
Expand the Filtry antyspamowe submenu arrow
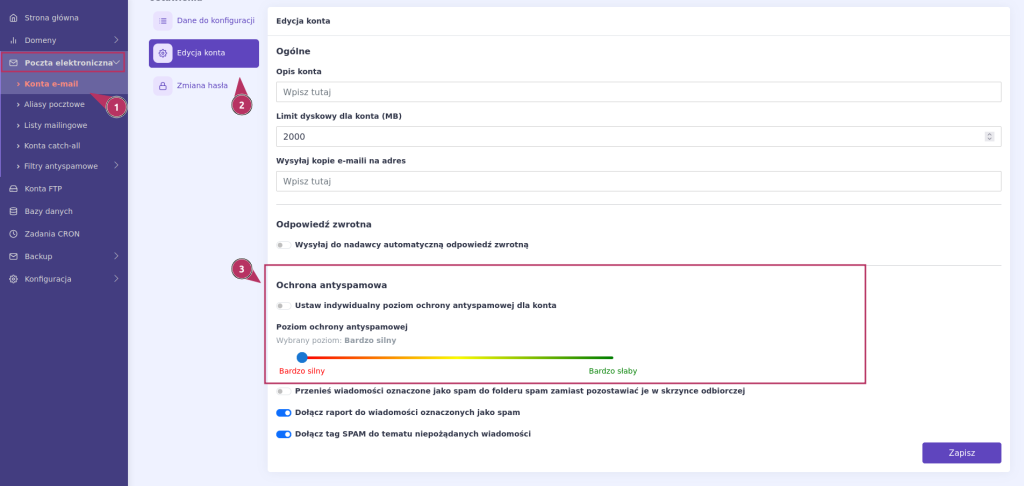click(116, 166)
